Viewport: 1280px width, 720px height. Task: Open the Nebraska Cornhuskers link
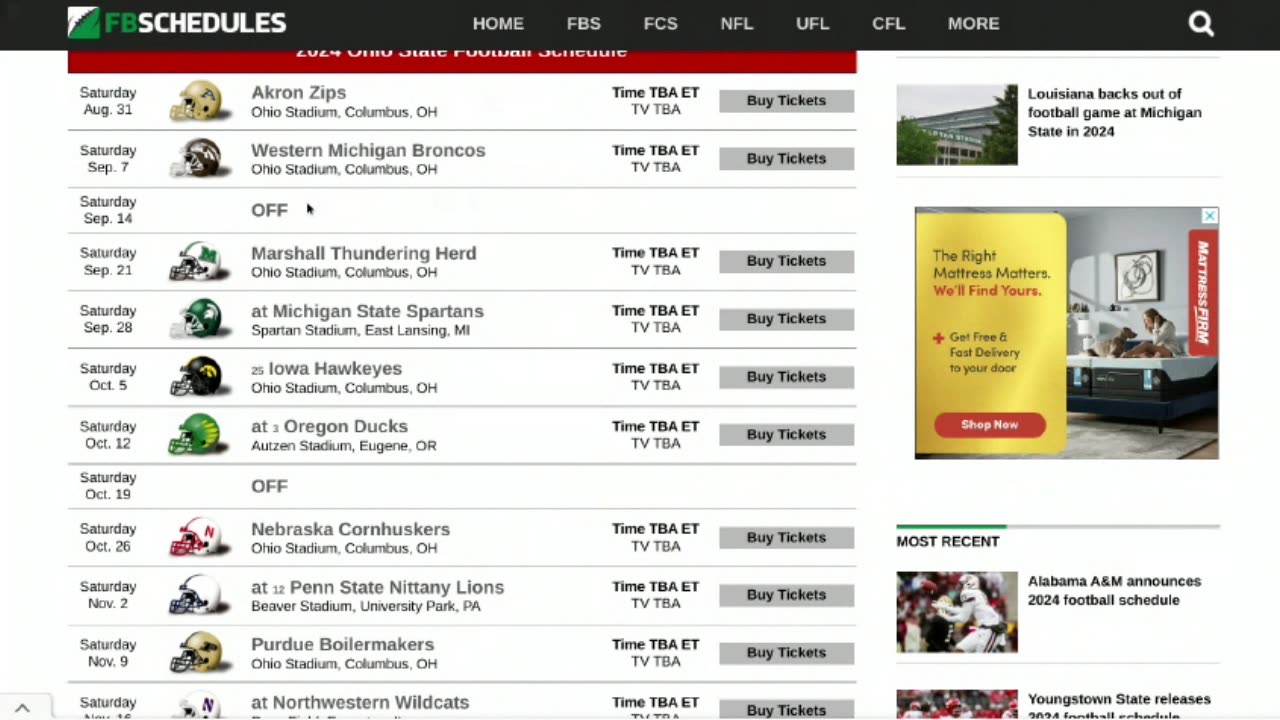coord(350,529)
